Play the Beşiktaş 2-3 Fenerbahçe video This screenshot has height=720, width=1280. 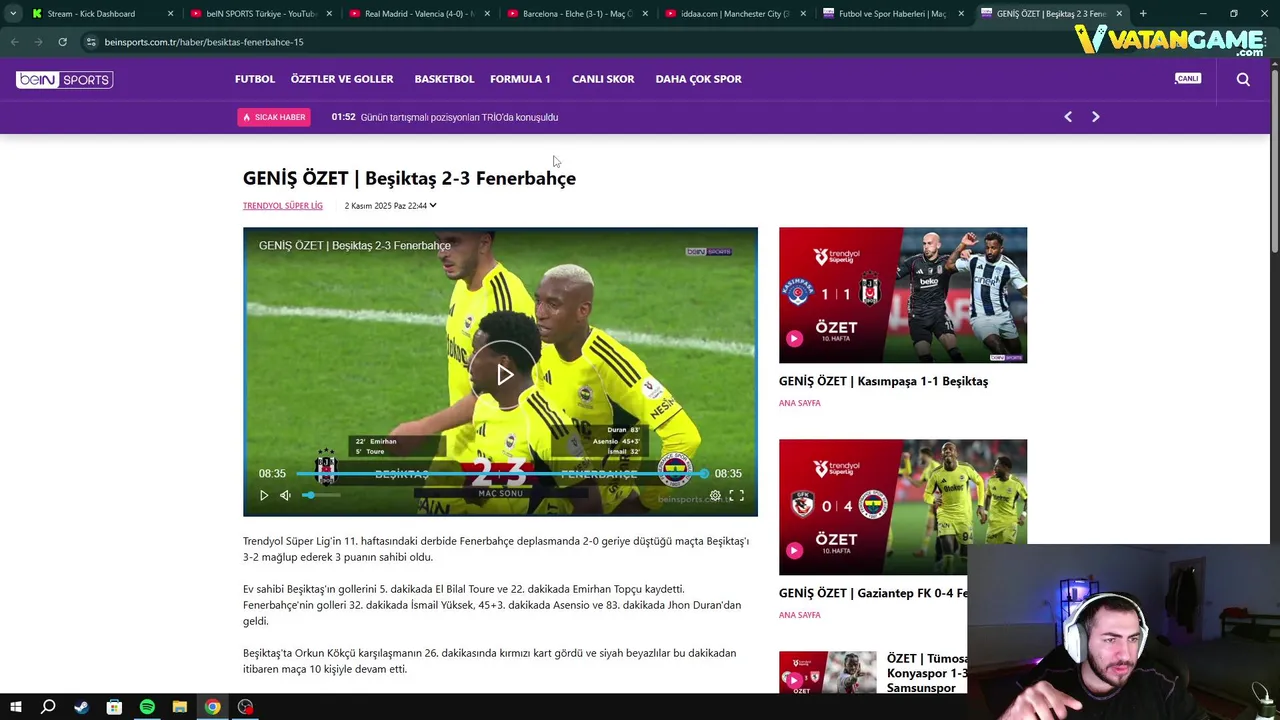pyautogui.click(x=505, y=374)
